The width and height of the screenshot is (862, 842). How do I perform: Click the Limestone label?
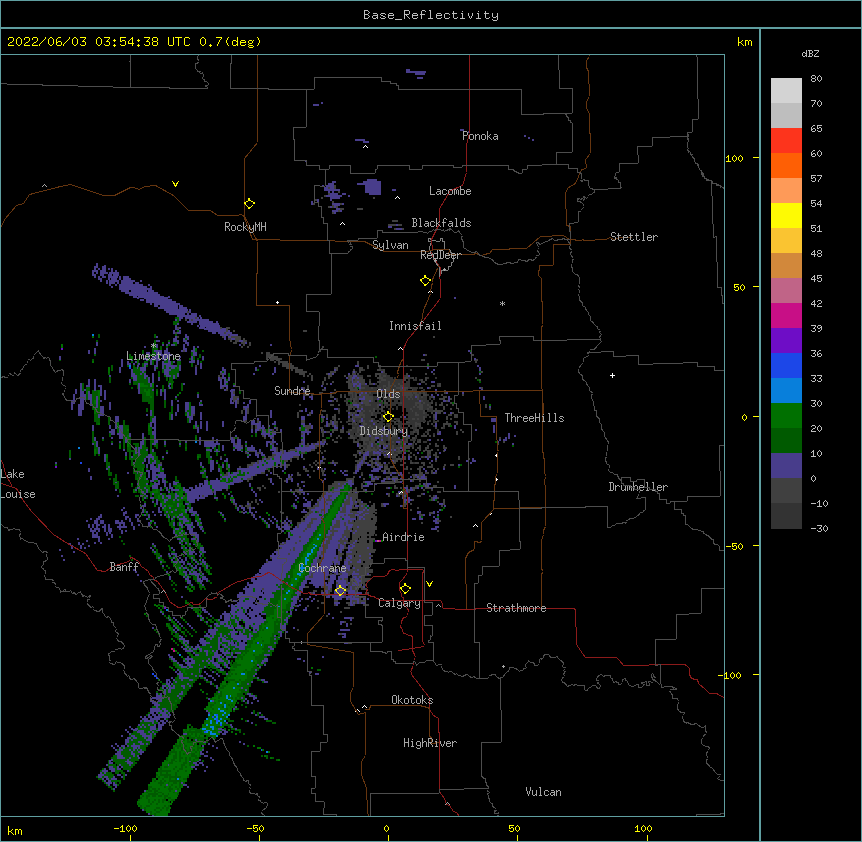pos(153,356)
